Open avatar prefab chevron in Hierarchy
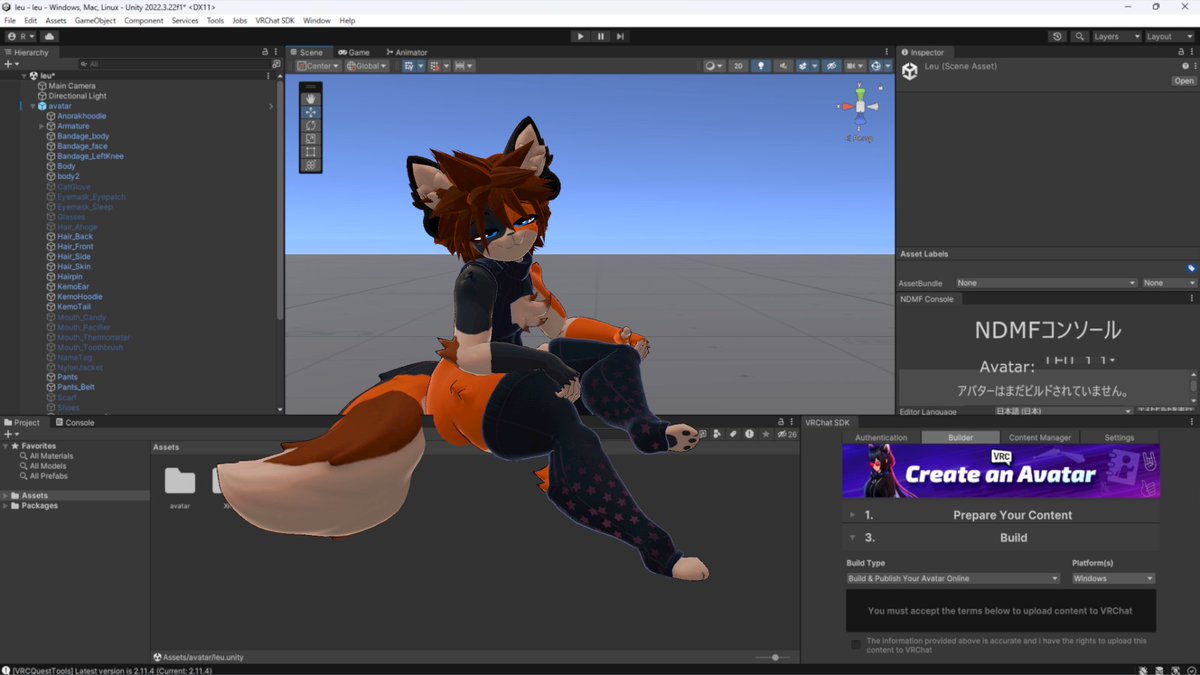Screen dimensions: 1200x675 pyautogui.click(x=271, y=106)
